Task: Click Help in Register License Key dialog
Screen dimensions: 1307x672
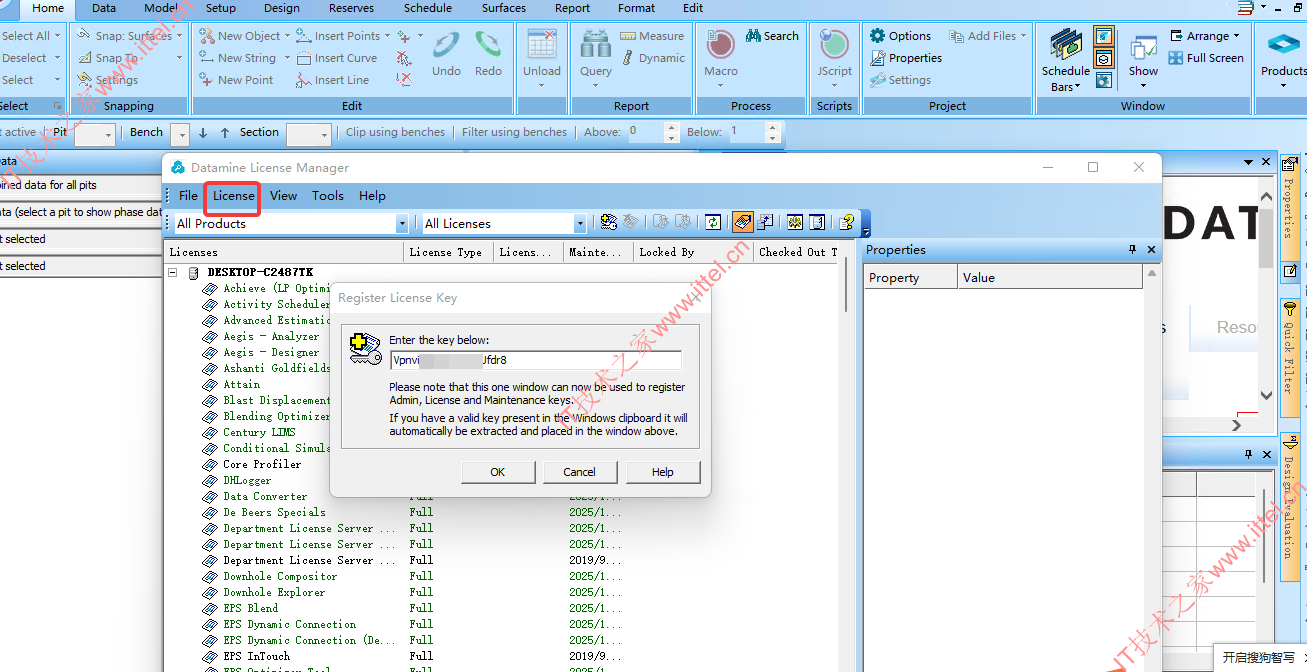Action: (662, 472)
